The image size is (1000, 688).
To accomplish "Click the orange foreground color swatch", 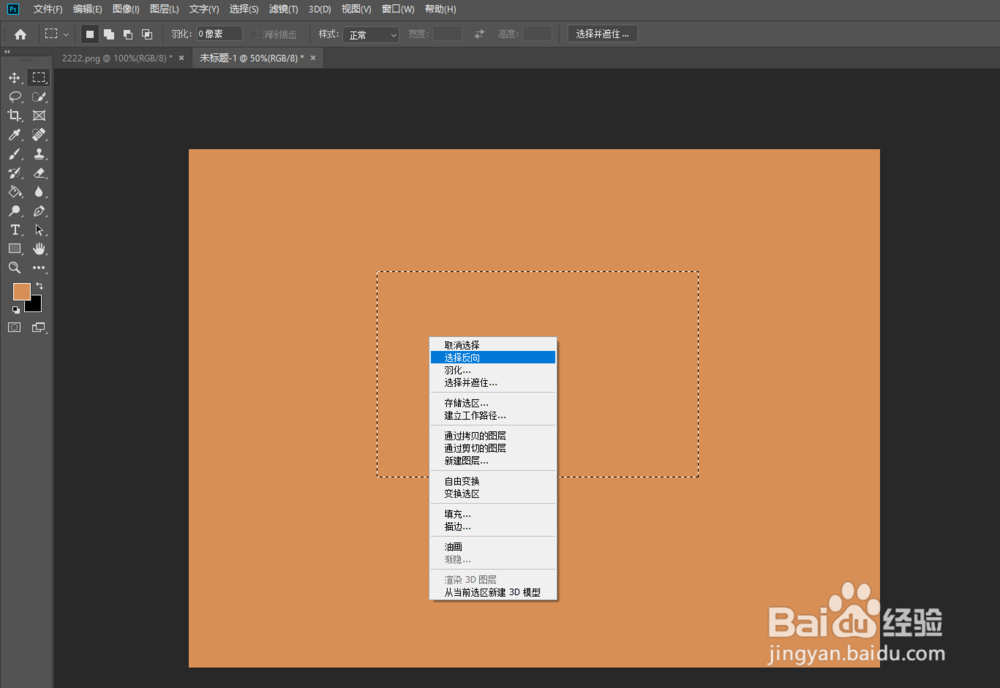I will [x=20, y=291].
